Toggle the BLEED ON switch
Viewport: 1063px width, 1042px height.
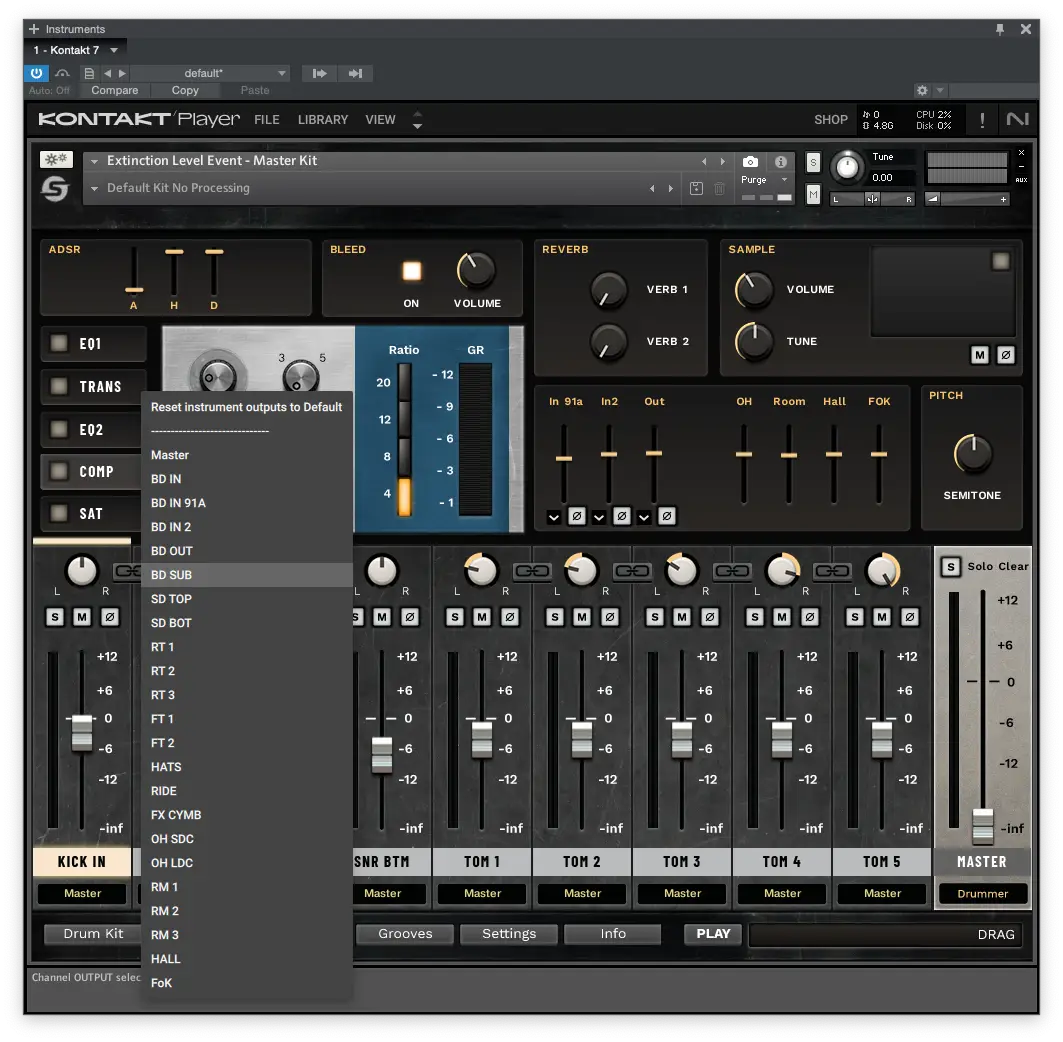point(412,271)
